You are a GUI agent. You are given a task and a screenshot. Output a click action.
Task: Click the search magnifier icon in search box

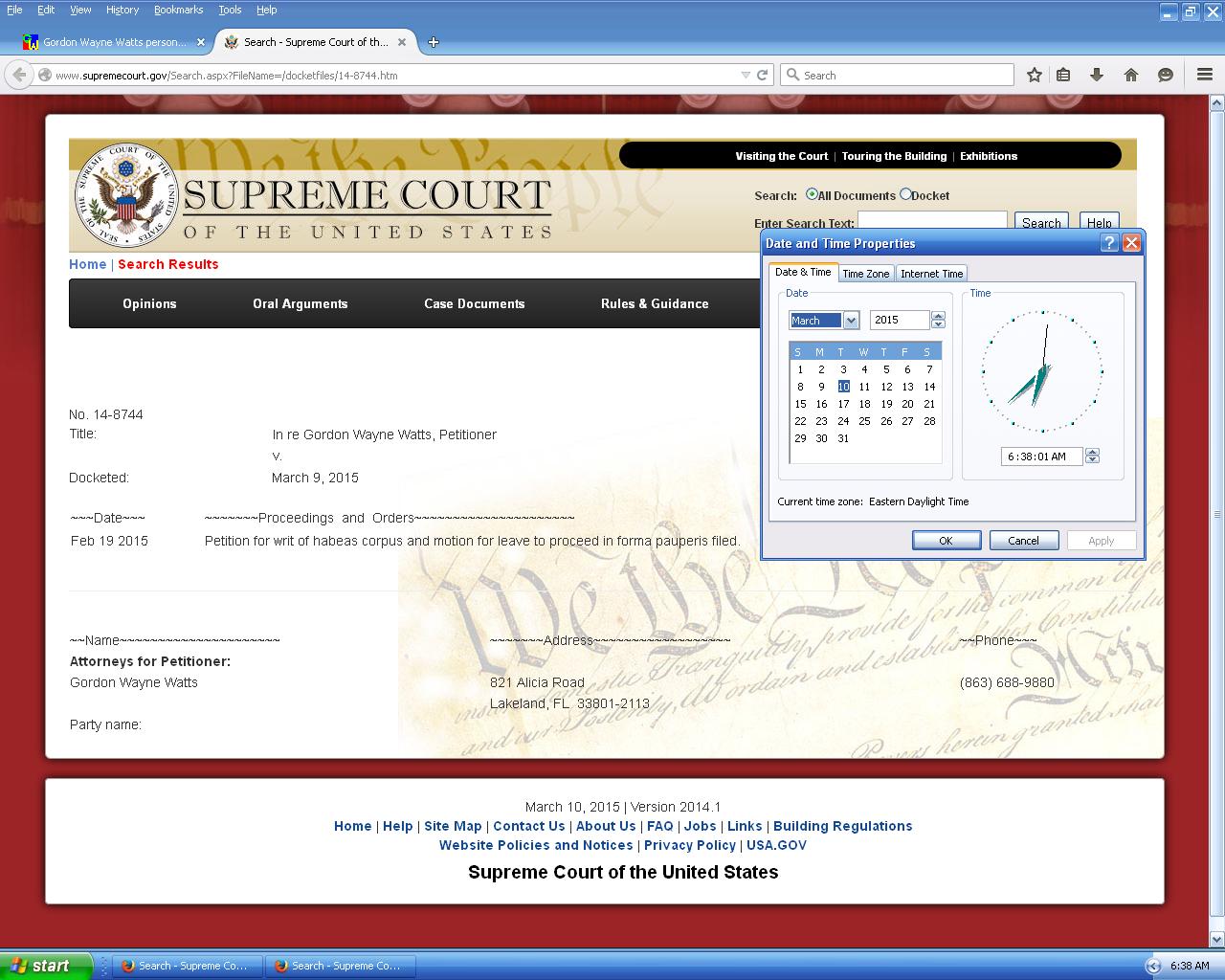[792, 75]
